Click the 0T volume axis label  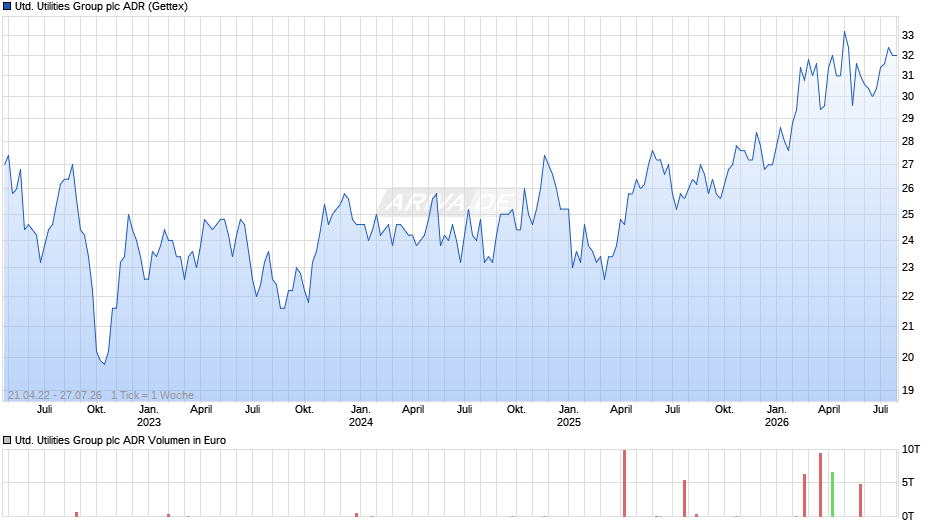[908, 516]
